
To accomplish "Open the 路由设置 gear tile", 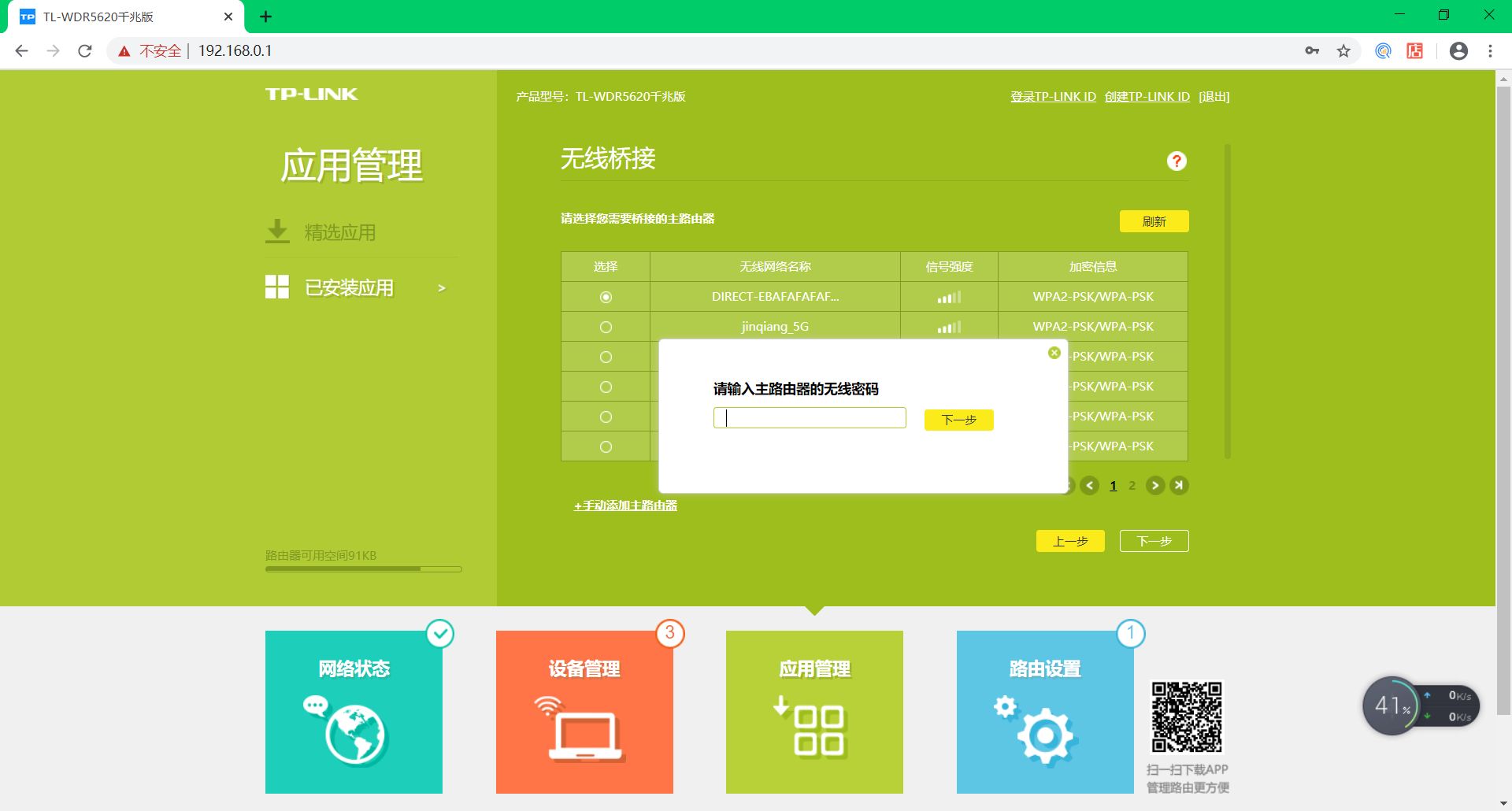I will (x=1045, y=712).
